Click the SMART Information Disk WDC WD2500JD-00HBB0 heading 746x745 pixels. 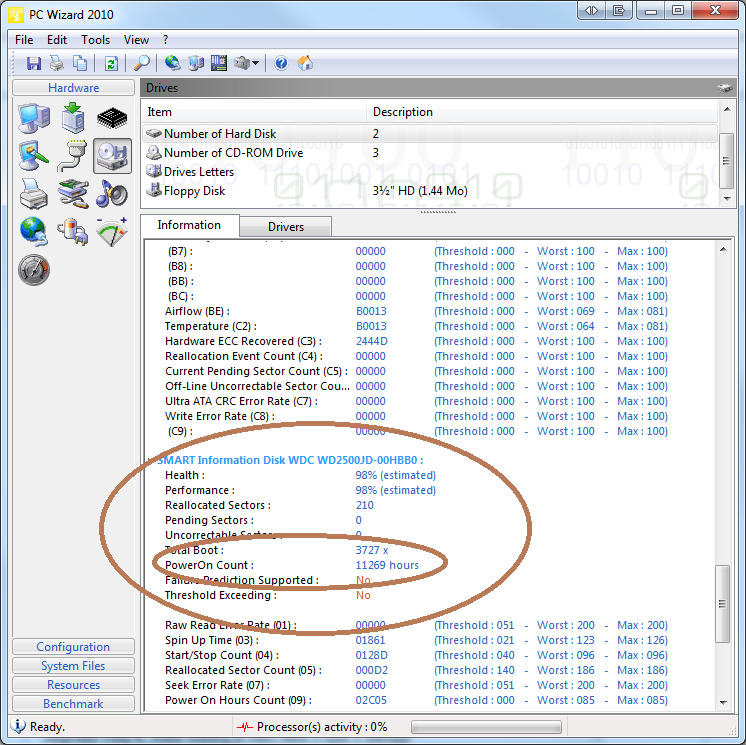[x=290, y=460]
